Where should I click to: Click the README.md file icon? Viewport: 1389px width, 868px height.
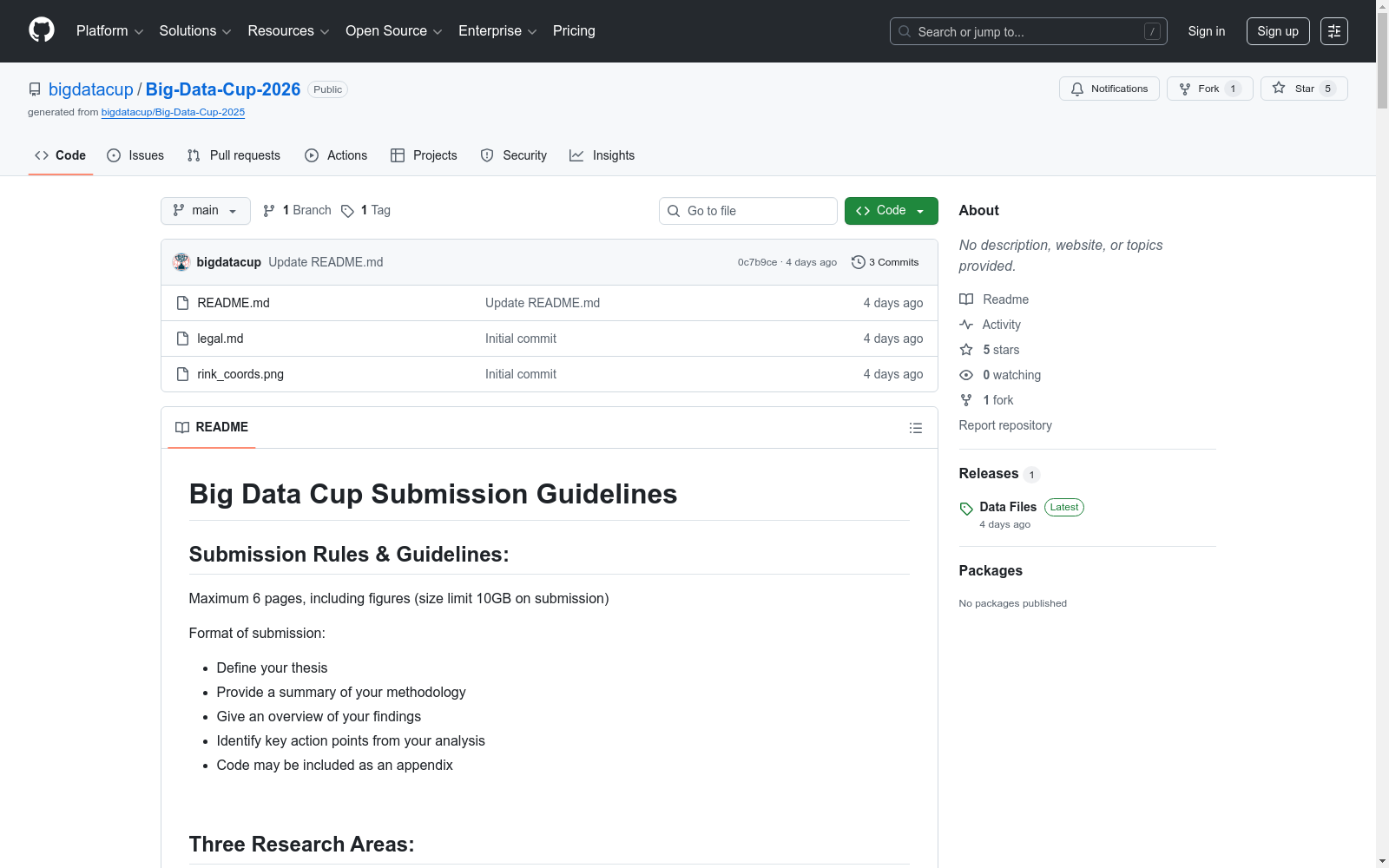[x=182, y=303]
